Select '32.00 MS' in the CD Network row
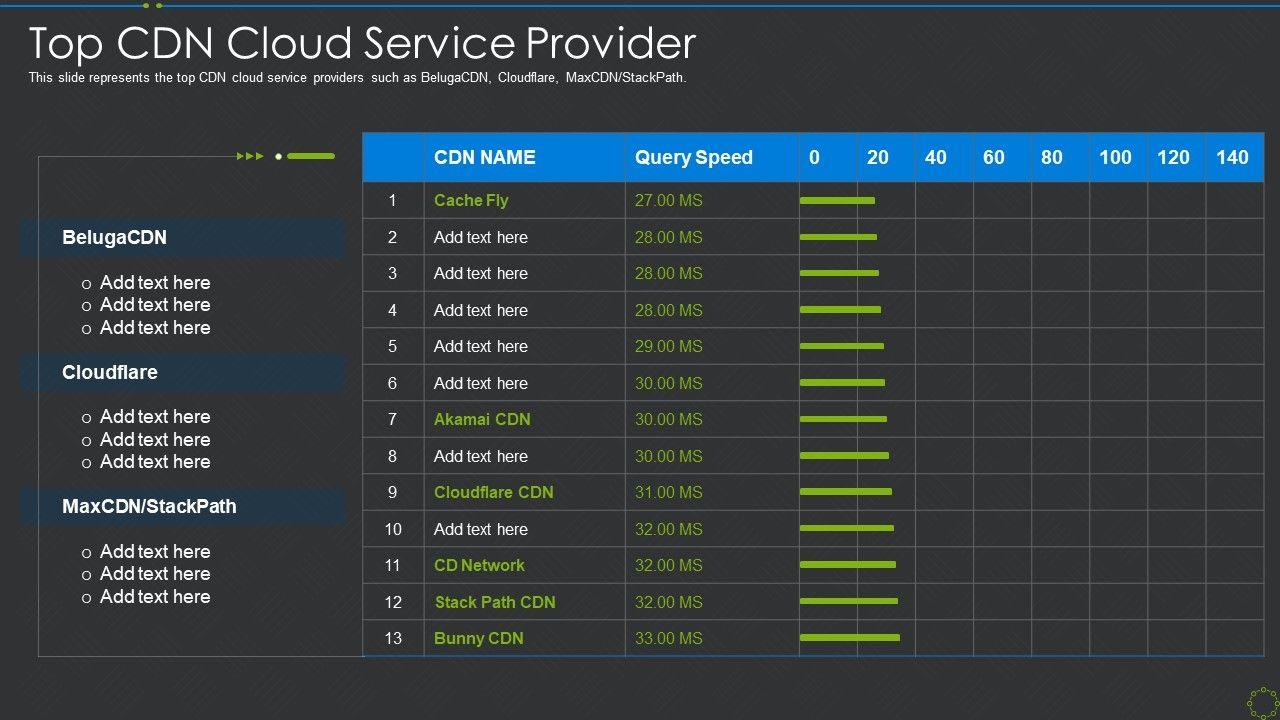1280x720 pixels. click(x=669, y=565)
